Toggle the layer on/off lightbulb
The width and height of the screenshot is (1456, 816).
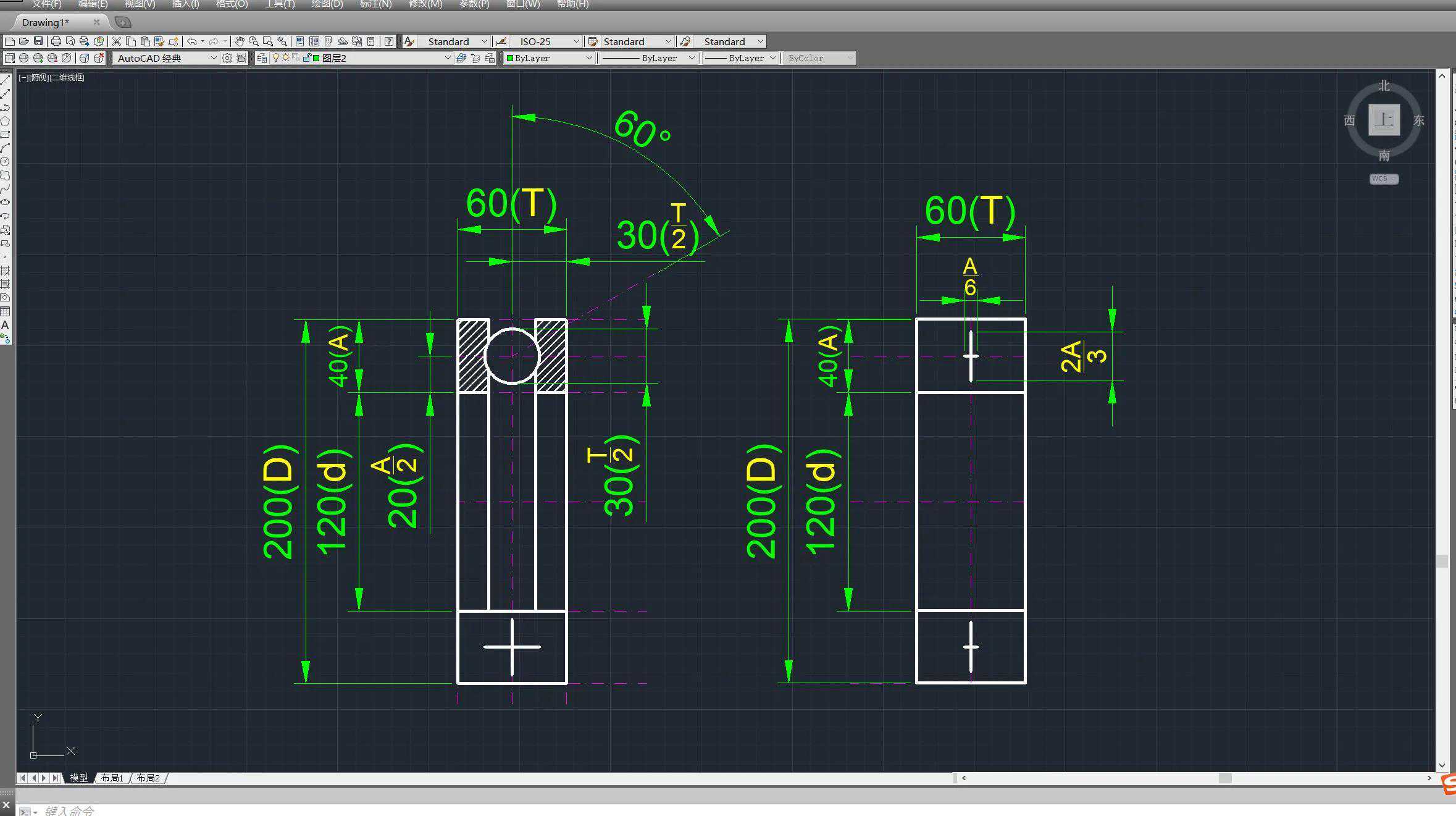pyautogui.click(x=276, y=58)
